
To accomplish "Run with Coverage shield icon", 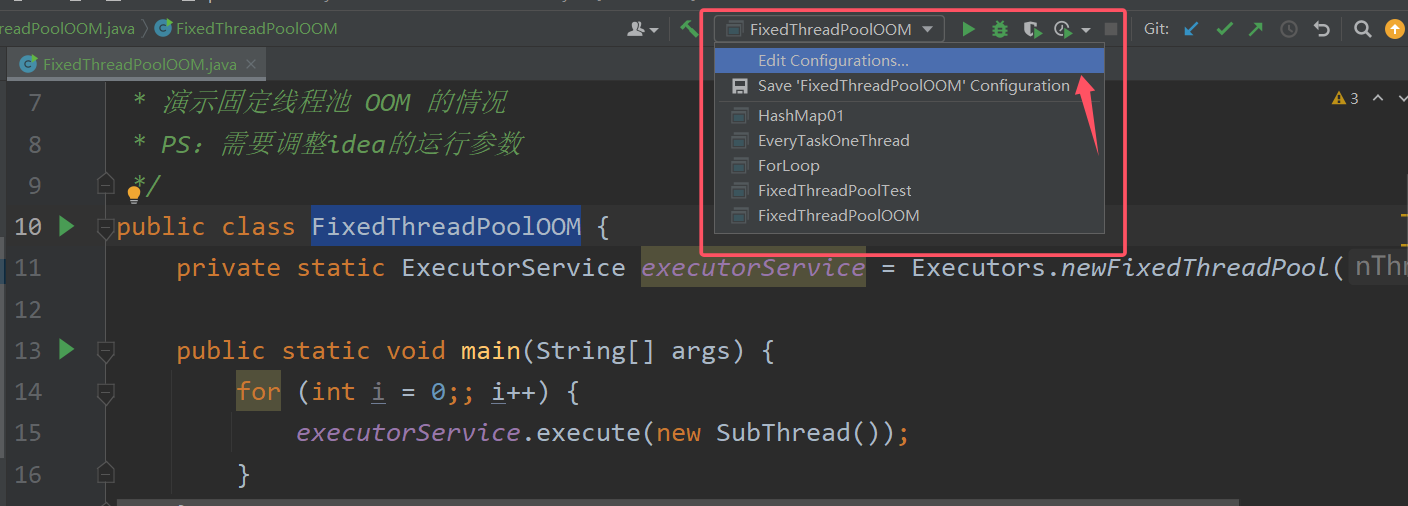I will (1032, 30).
